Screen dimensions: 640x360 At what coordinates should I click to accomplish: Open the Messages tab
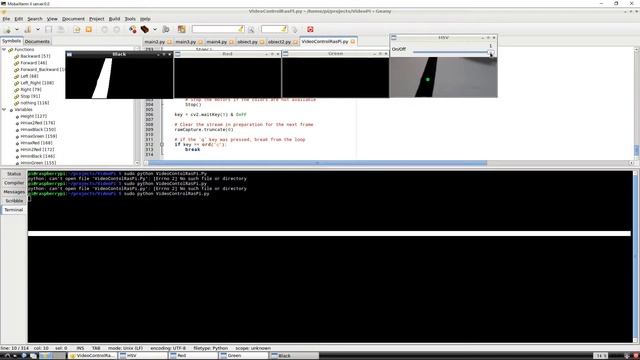pos(14,192)
